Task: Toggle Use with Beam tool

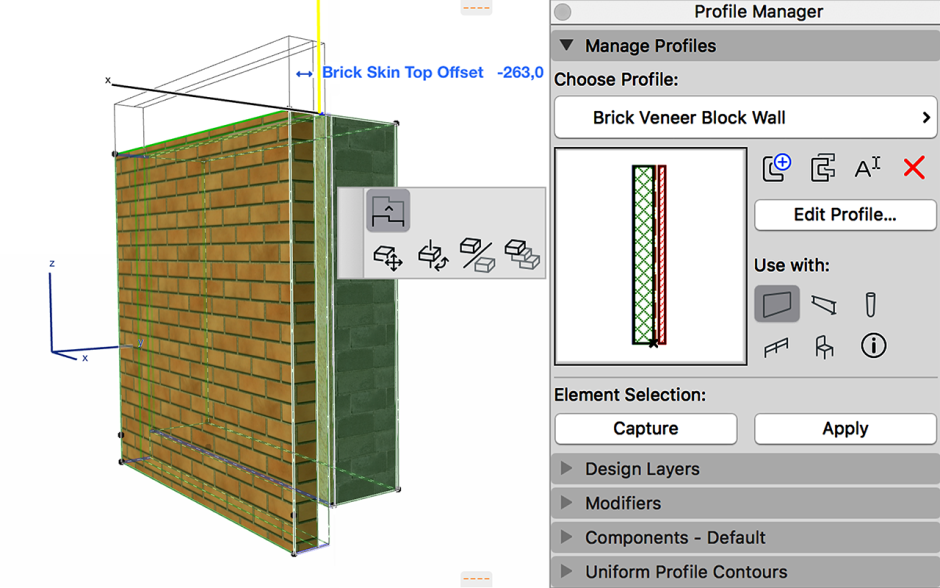Action: pyautogui.click(x=824, y=304)
